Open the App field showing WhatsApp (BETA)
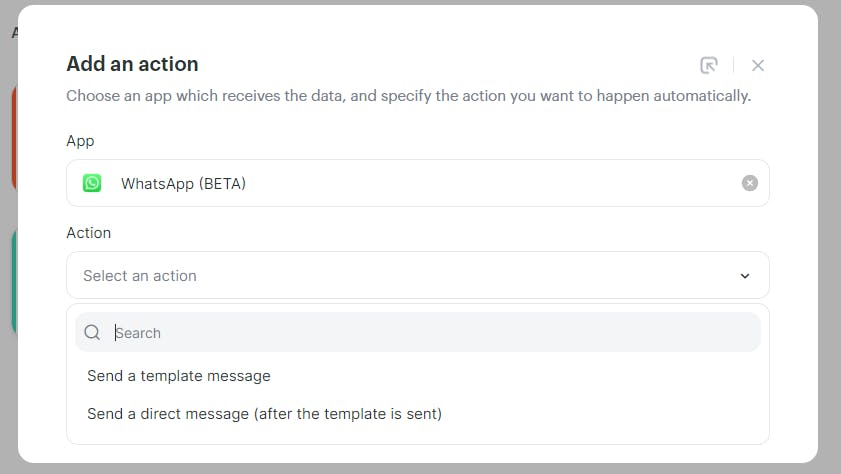The width and height of the screenshot is (841, 474). pos(418,183)
